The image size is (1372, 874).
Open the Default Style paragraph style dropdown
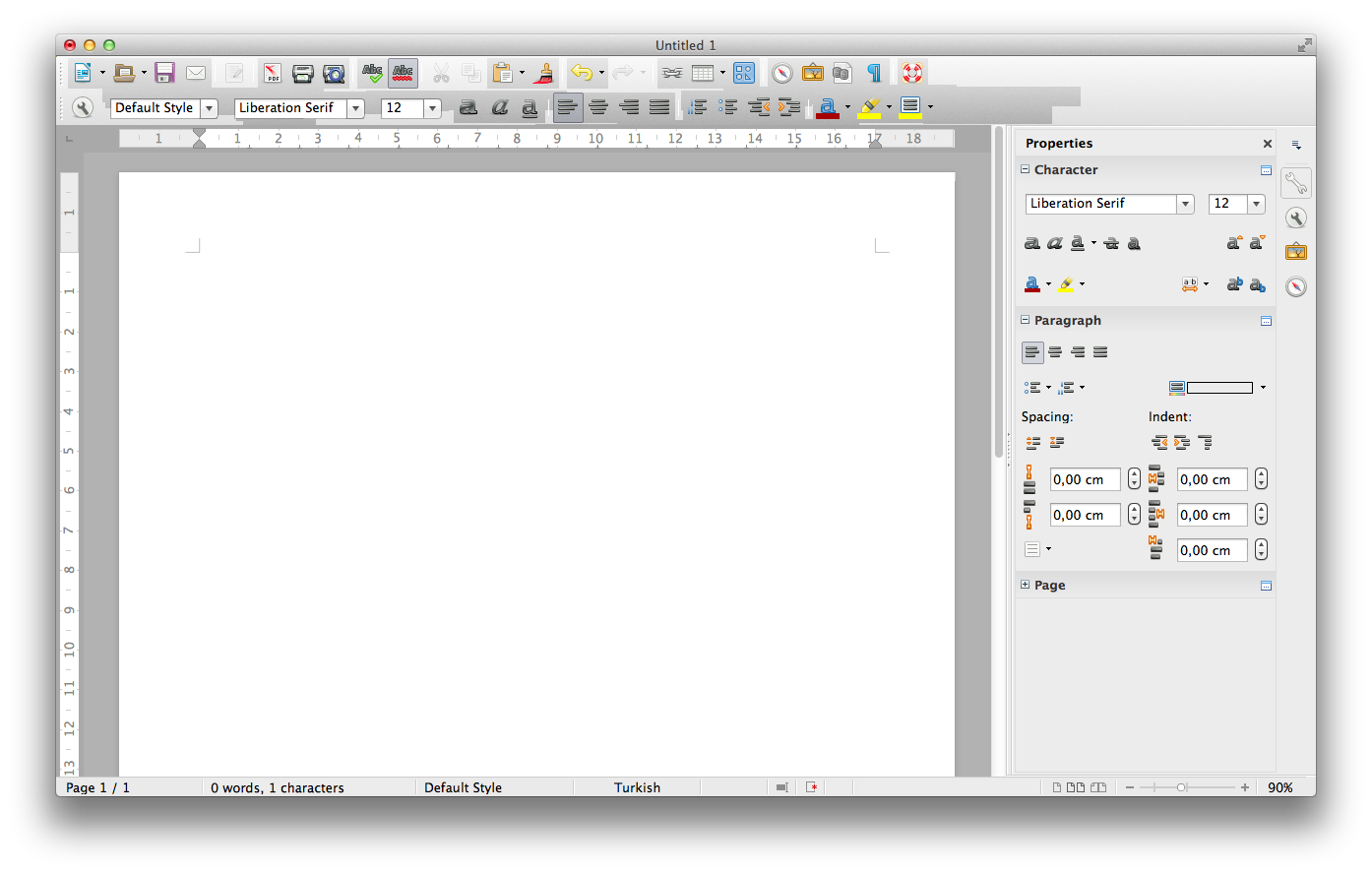click(x=209, y=108)
